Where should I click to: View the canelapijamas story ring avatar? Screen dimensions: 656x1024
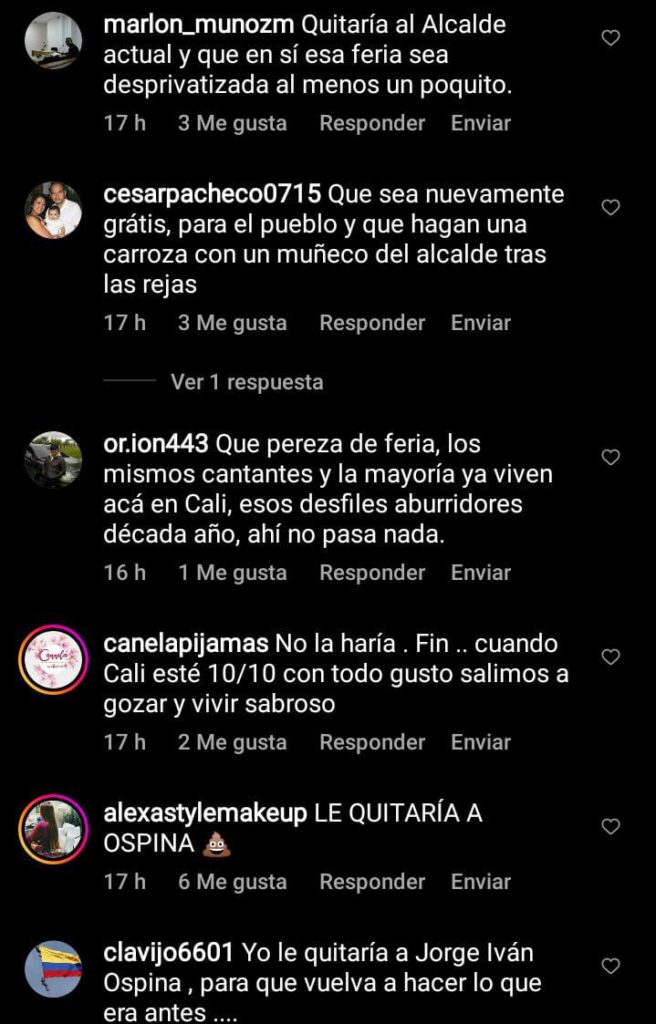click(x=54, y=660)
